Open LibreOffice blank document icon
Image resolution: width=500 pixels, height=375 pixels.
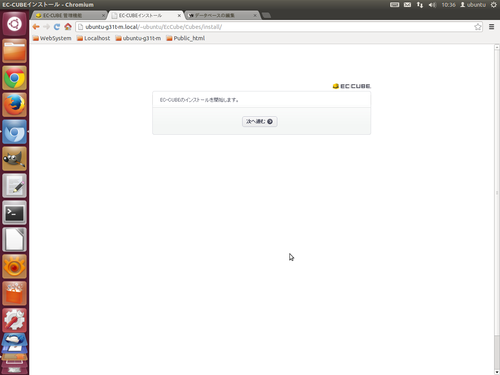[14, 240]
